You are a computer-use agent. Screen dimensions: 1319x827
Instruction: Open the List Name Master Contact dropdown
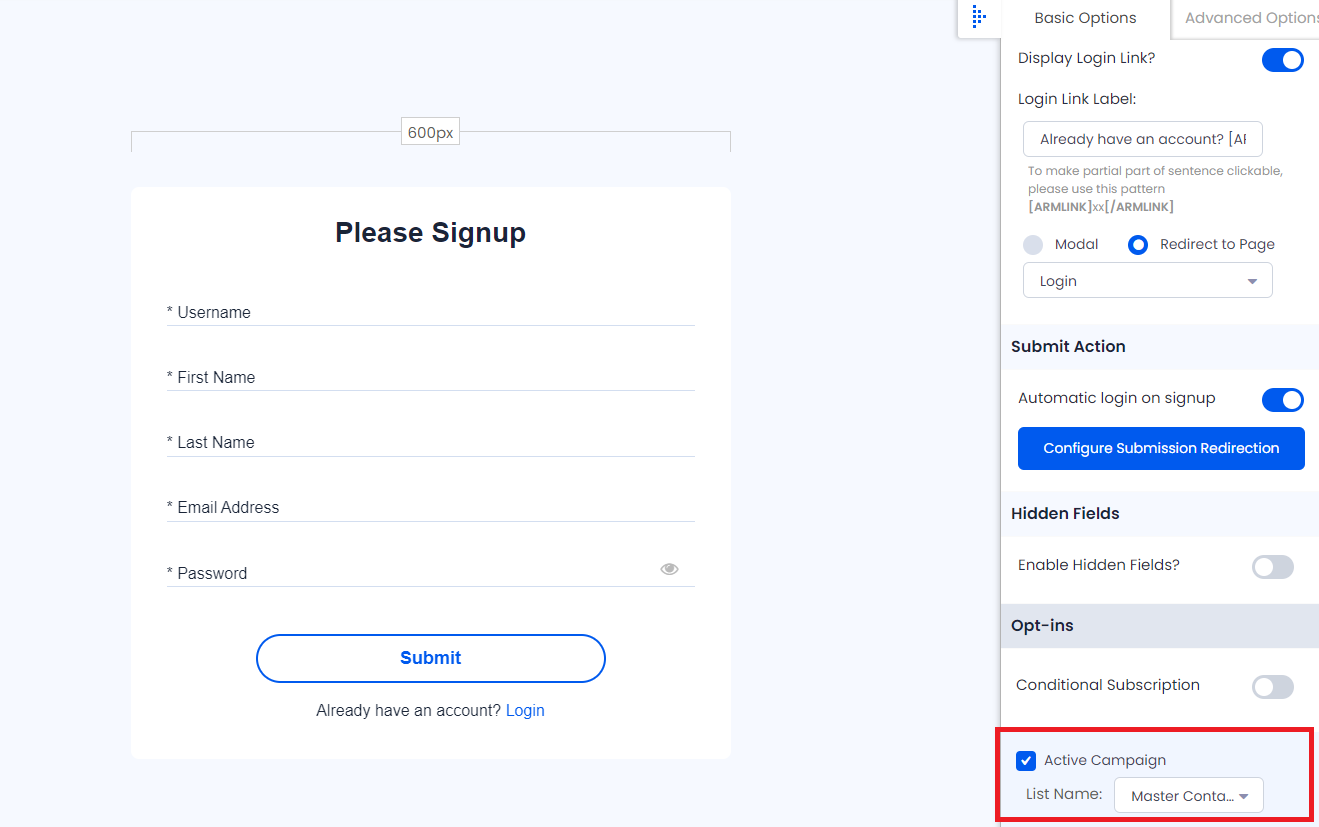tap(1188, 796)
